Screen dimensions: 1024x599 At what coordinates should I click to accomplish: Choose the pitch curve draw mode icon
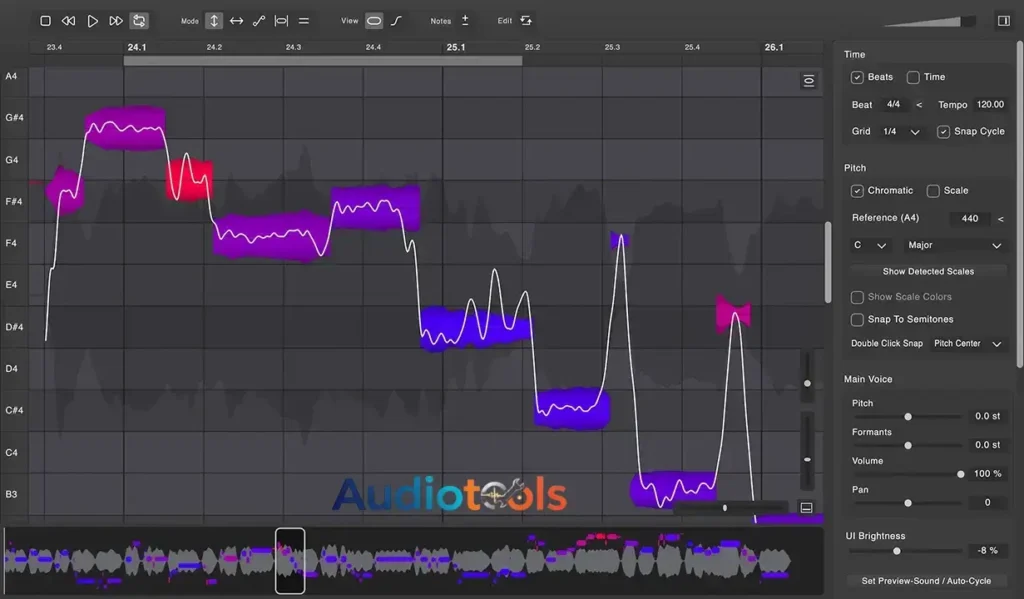[259, 20]
